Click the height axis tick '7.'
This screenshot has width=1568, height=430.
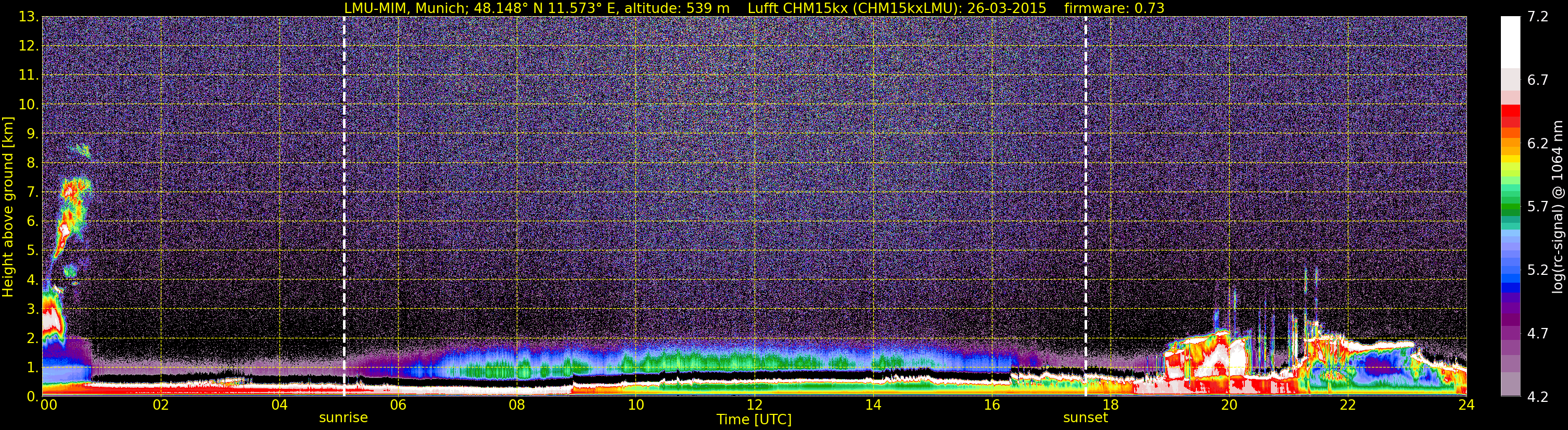32,192
